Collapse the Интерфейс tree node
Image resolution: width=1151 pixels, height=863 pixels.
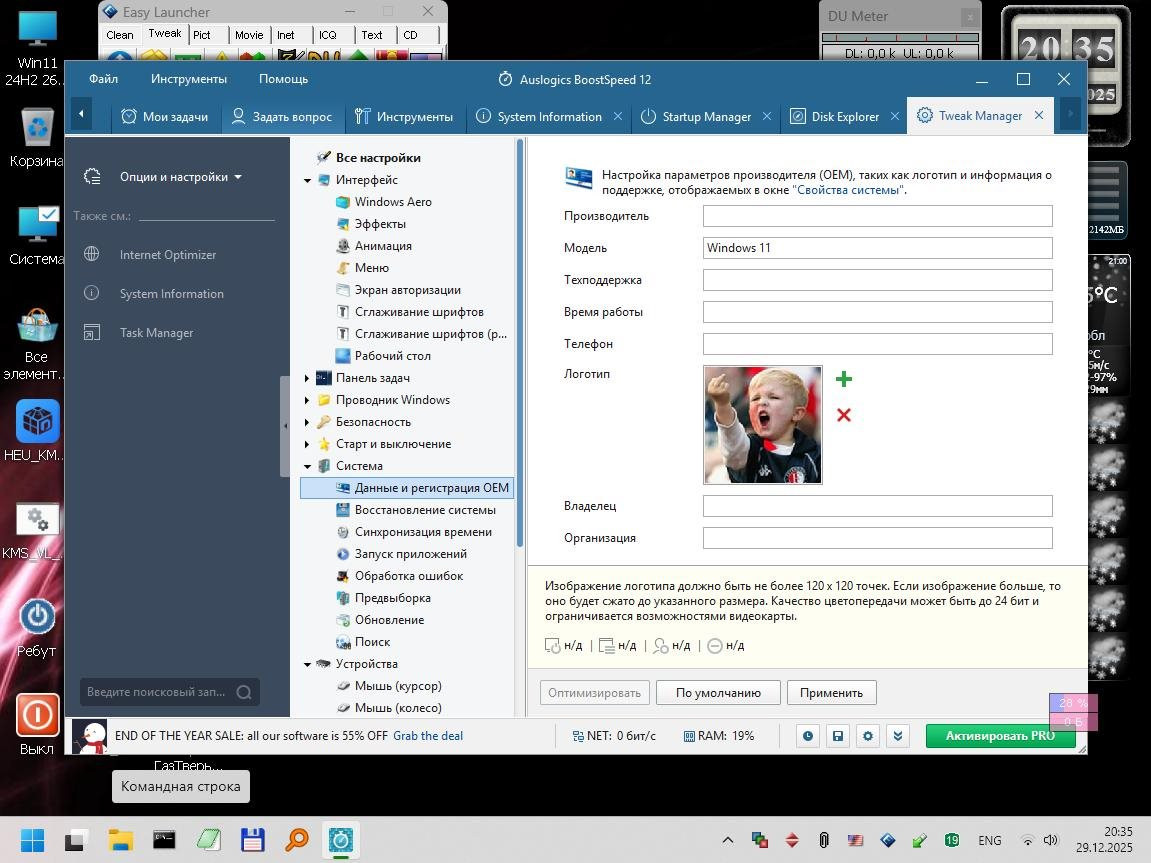[308, 180]
